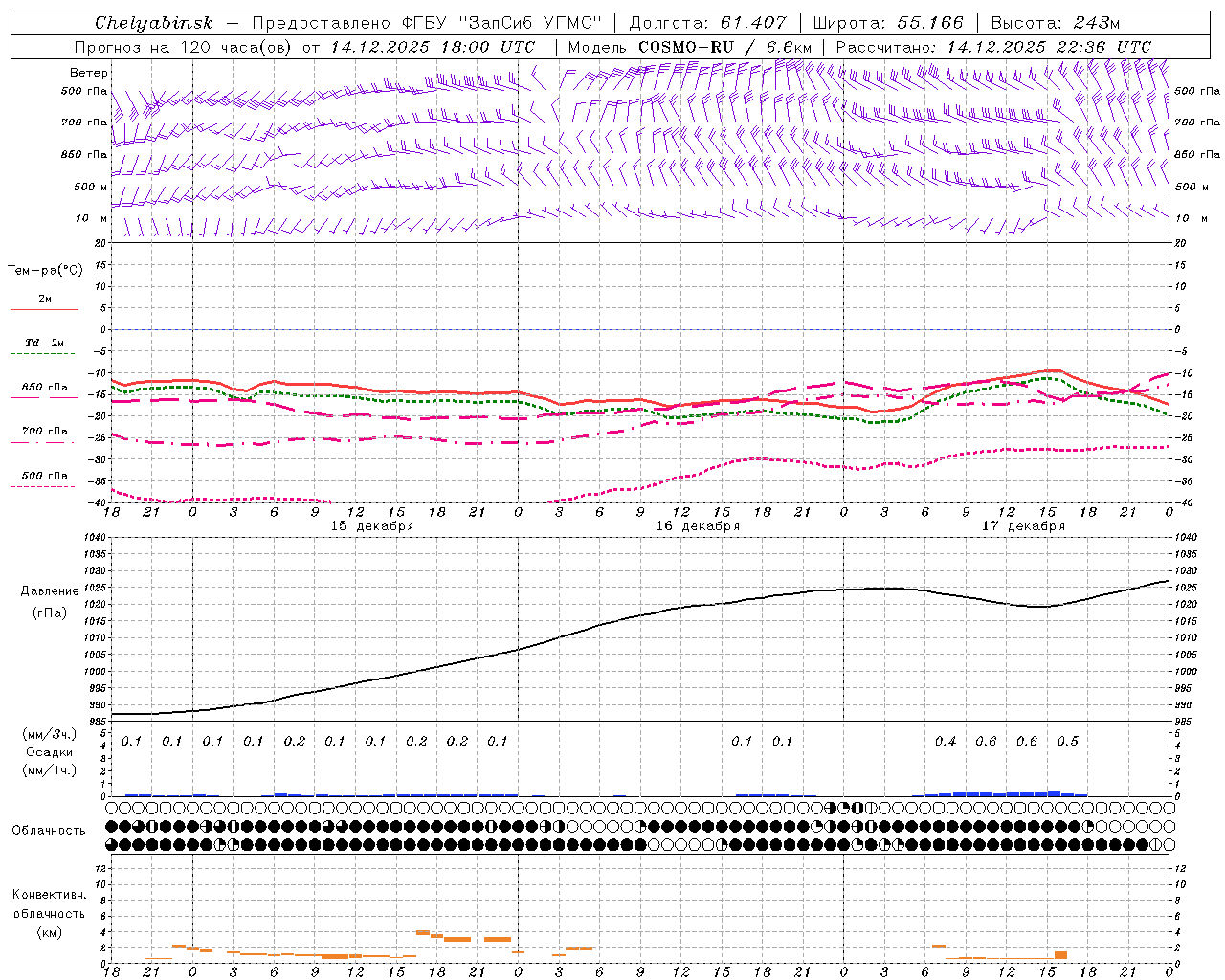Click the 'Осадки' precipitation label
This screenshot has height=980, width=1225.
coord(50,752)
